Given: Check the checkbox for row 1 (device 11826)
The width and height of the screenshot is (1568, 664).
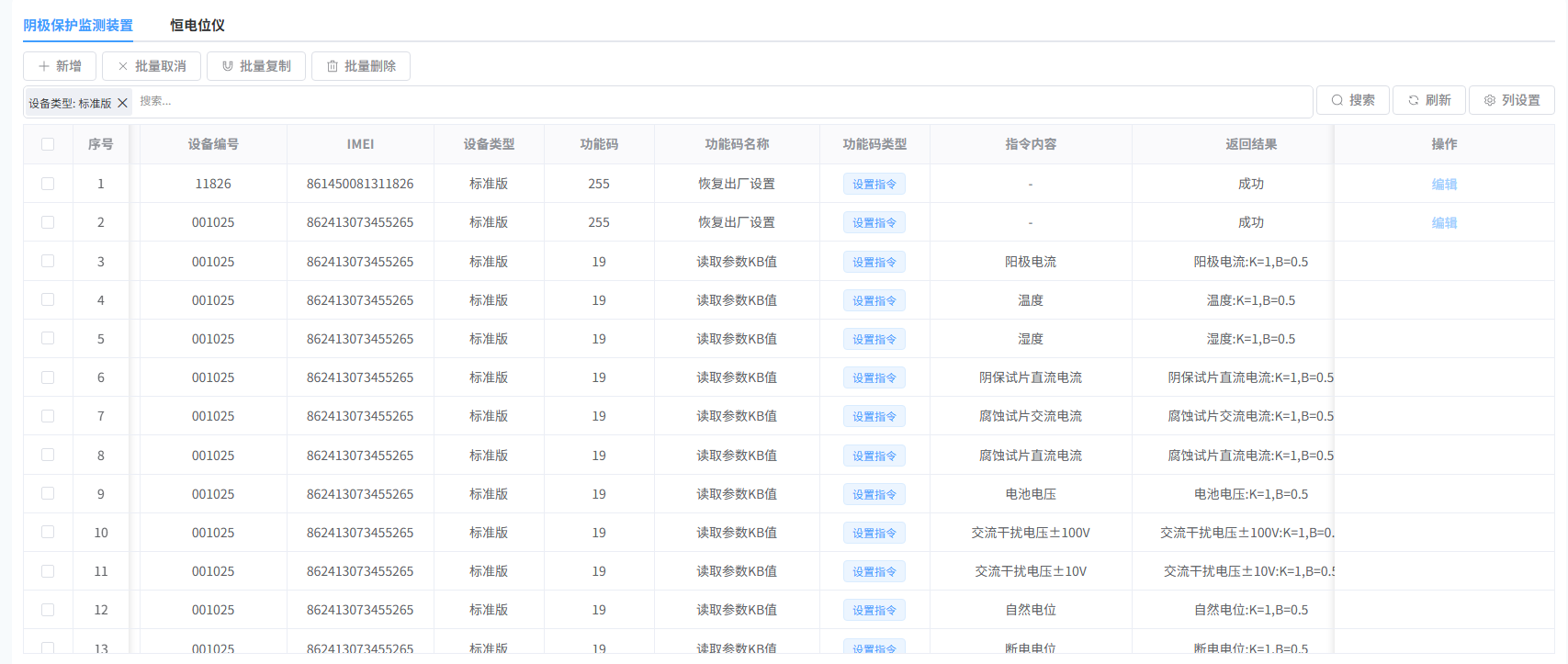Looking at the screenshot, I should (48, 184).
